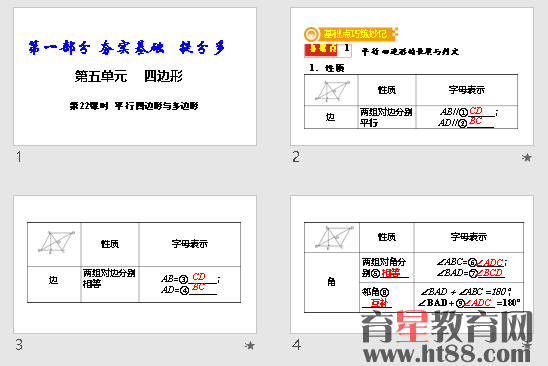Select slide 2 thumbnail with 性质 table

coord(412,77)
